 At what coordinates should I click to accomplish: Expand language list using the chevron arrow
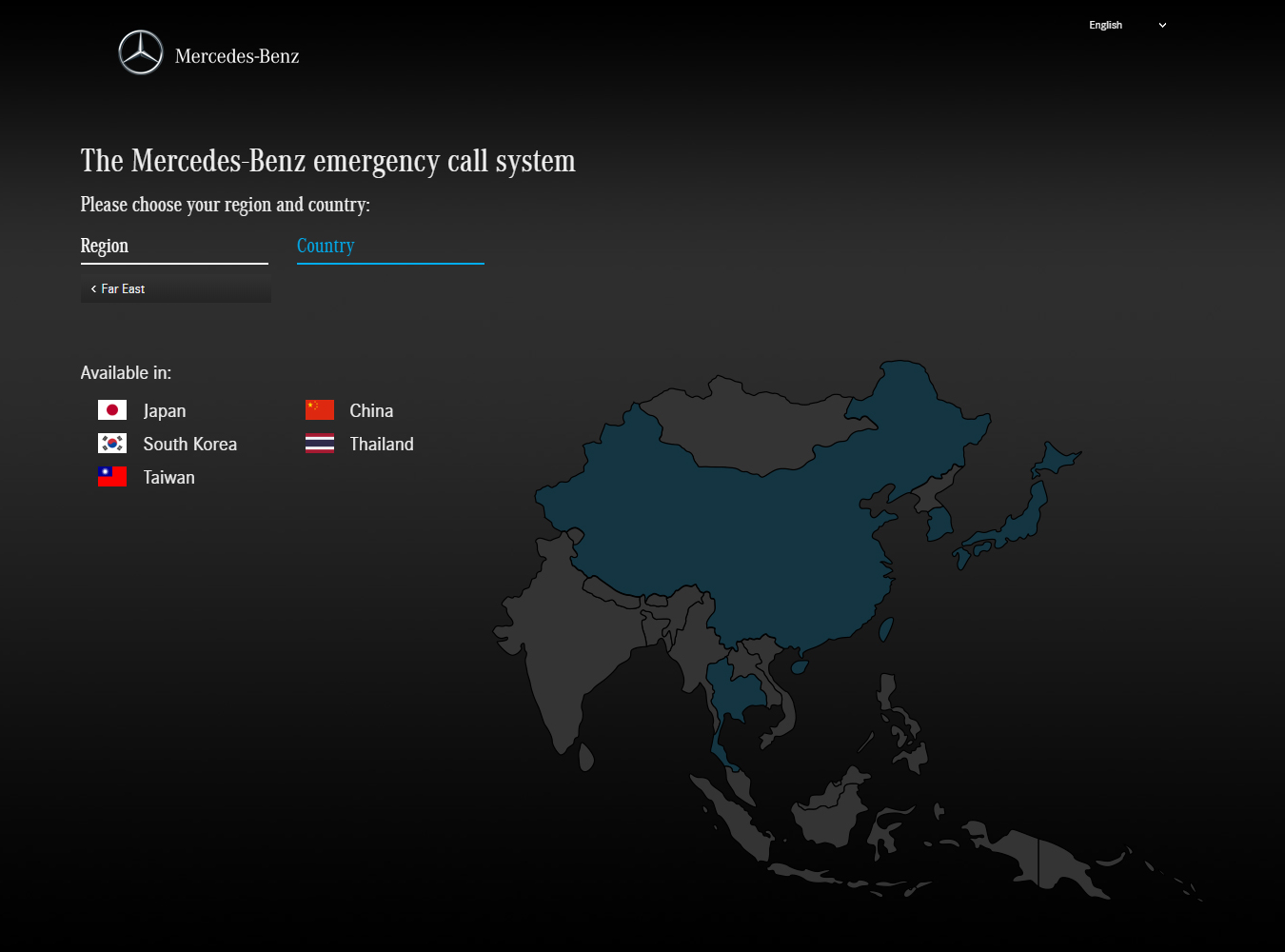[x=1162, y=26]
